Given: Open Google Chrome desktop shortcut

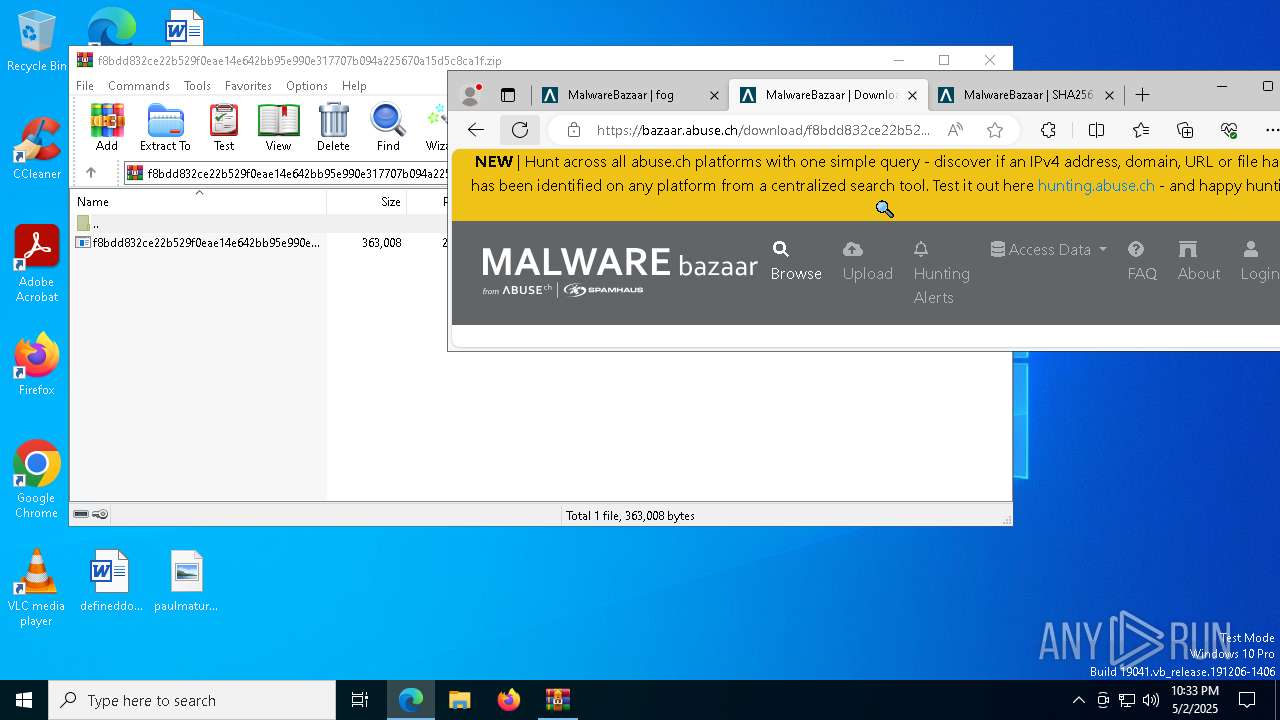Looking at the screenshot, I should 37,480.
